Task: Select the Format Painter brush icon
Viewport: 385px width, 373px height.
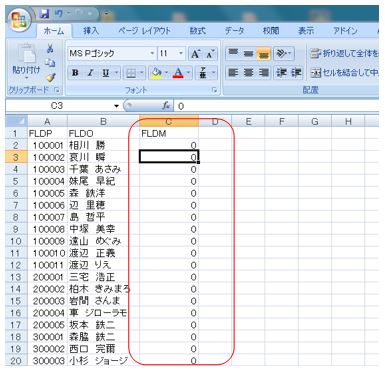Action: 50,77
